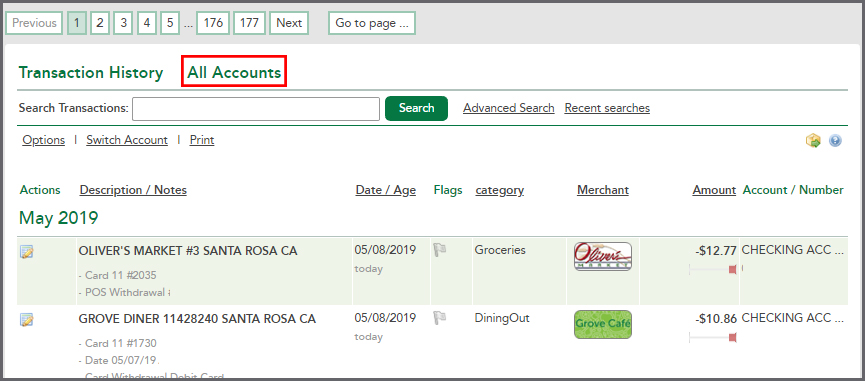This screenshot has height=381, width=865.
Task: Flag the Oliver's Market transaction
Action: click(x=440, y=250)
